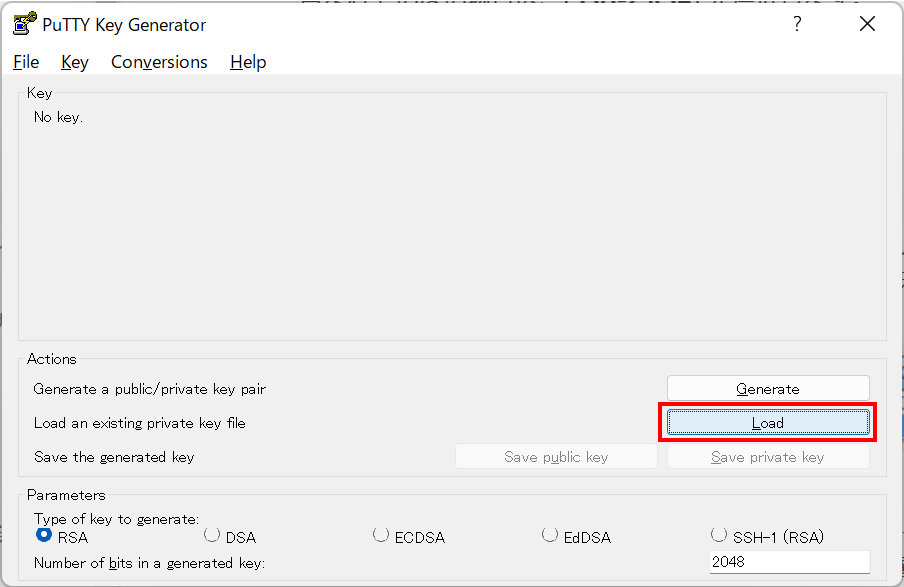The height and width of the screenshot is (587, 904).
Task: Open the File menu
Action: [x=26, y=62]
